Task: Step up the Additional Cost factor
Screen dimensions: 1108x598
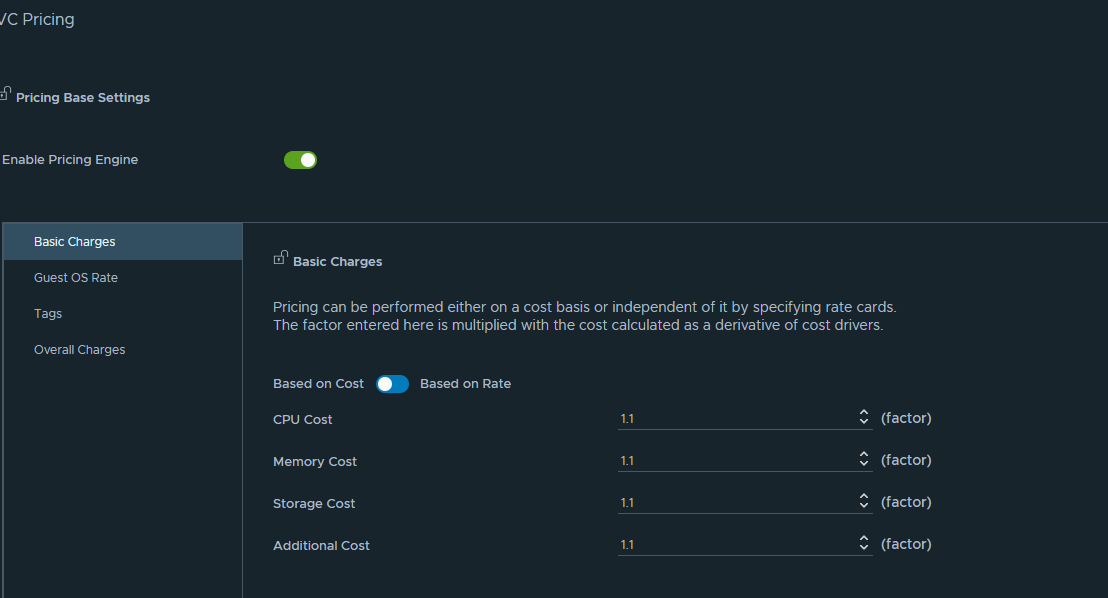Action: pyautogui.click(x=864, y=539)
